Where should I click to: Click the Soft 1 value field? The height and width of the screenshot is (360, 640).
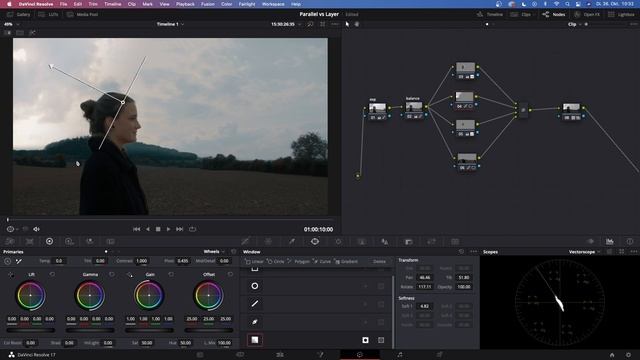424,306
